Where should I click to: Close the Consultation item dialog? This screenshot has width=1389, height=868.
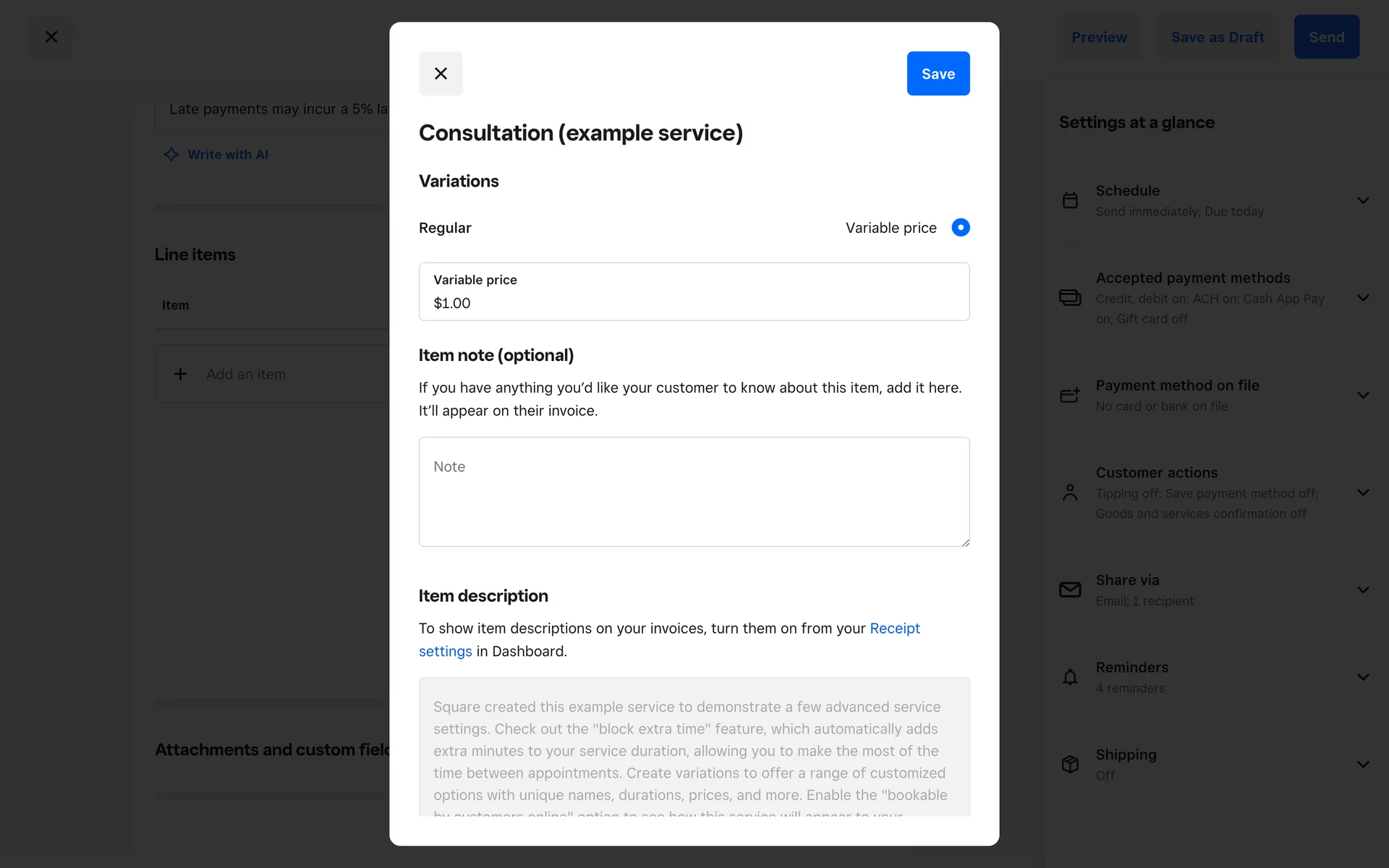(441, 74)
